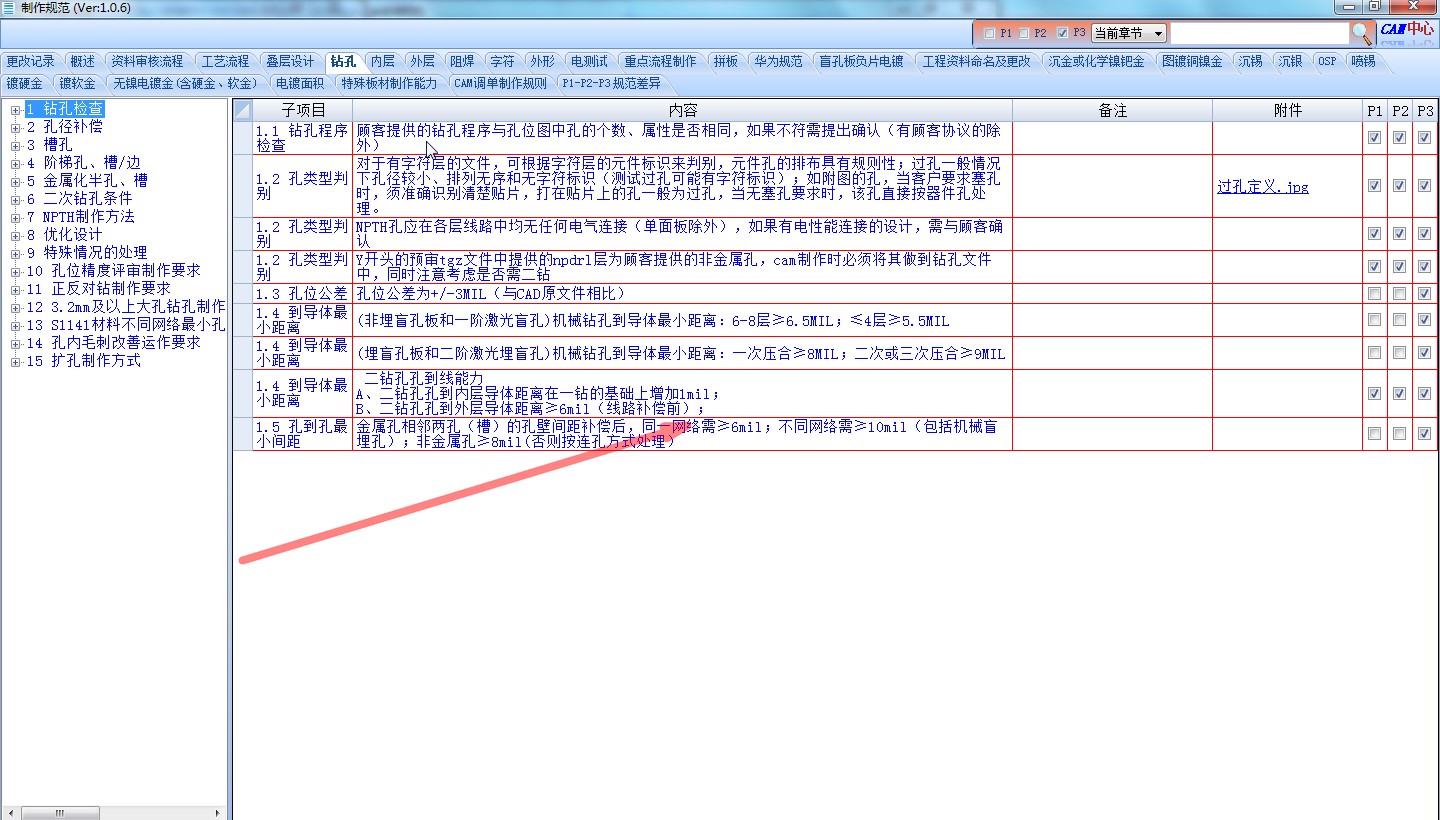Check P1 box for row 1.5 孔到孔最小间距

click(1374, 434)
